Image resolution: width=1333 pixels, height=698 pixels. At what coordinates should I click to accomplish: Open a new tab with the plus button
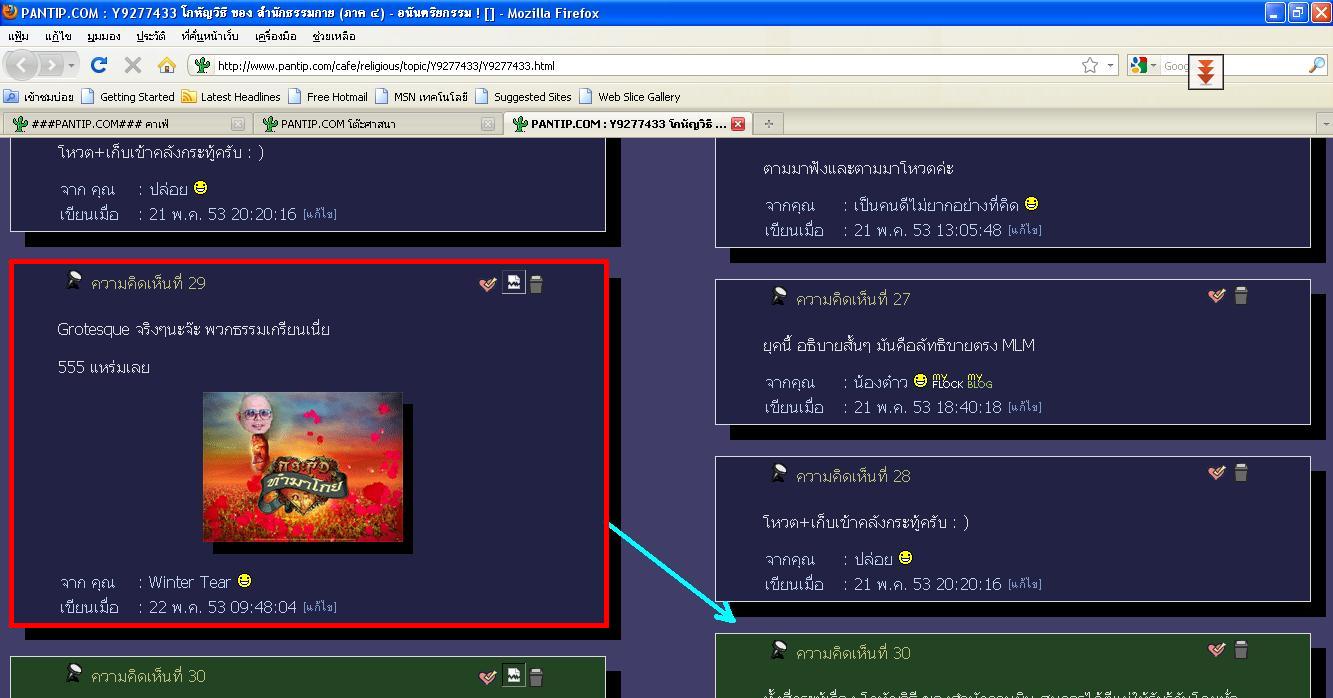tap(768, 124)
